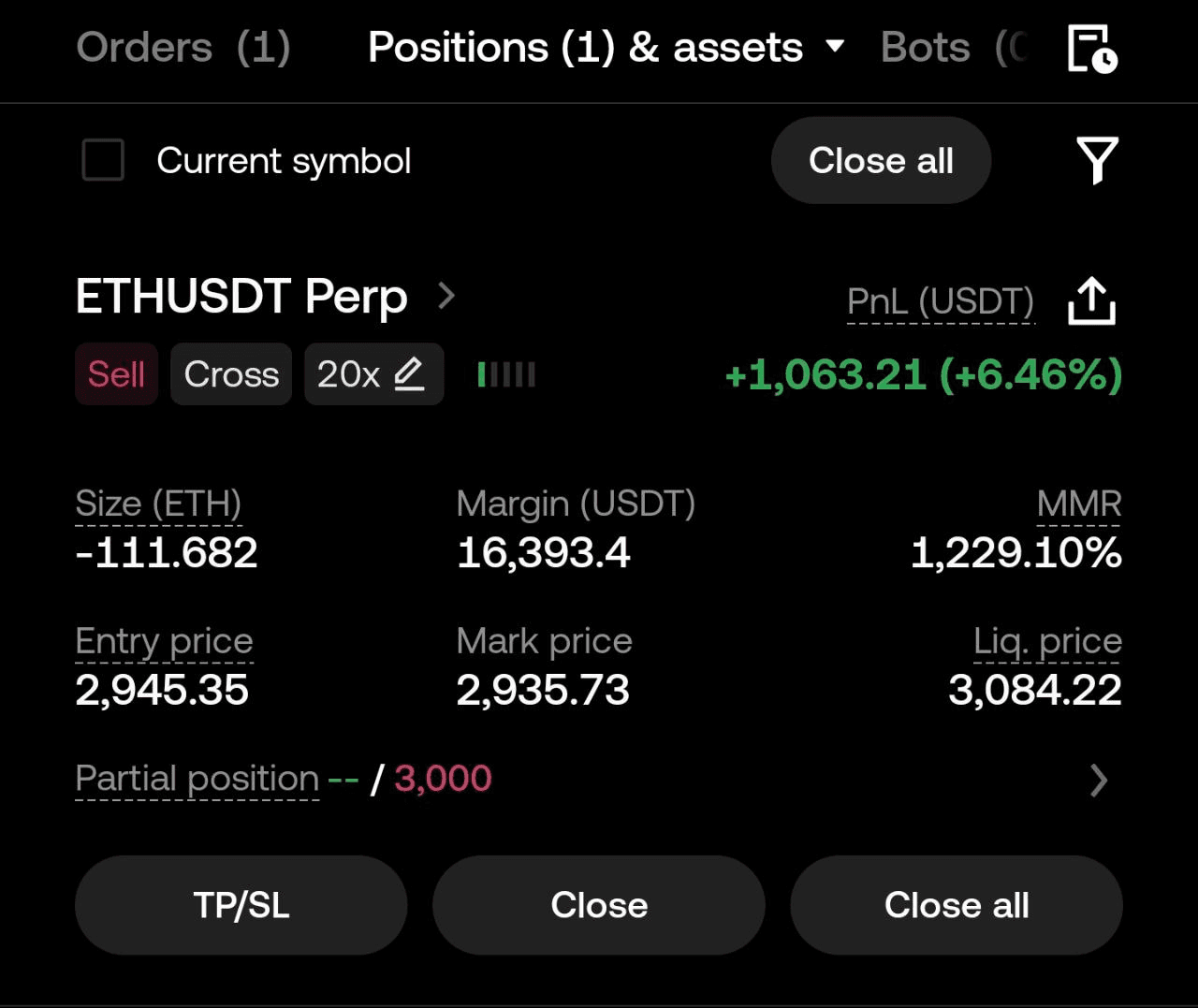The height and width of the screenshot is (1008, 1198).
Task: Click the Close position button
Action: coord(599,905)
